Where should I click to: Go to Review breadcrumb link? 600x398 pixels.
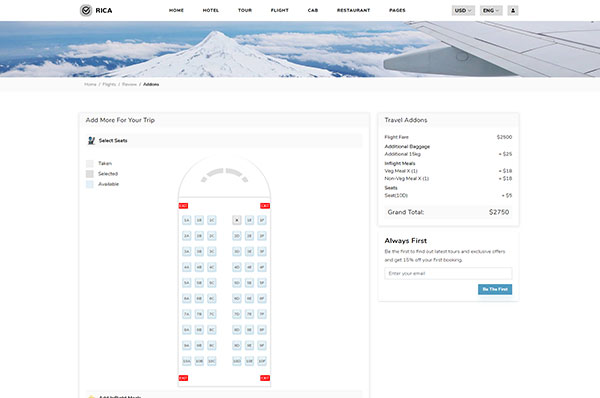click(x=129, y=84)
